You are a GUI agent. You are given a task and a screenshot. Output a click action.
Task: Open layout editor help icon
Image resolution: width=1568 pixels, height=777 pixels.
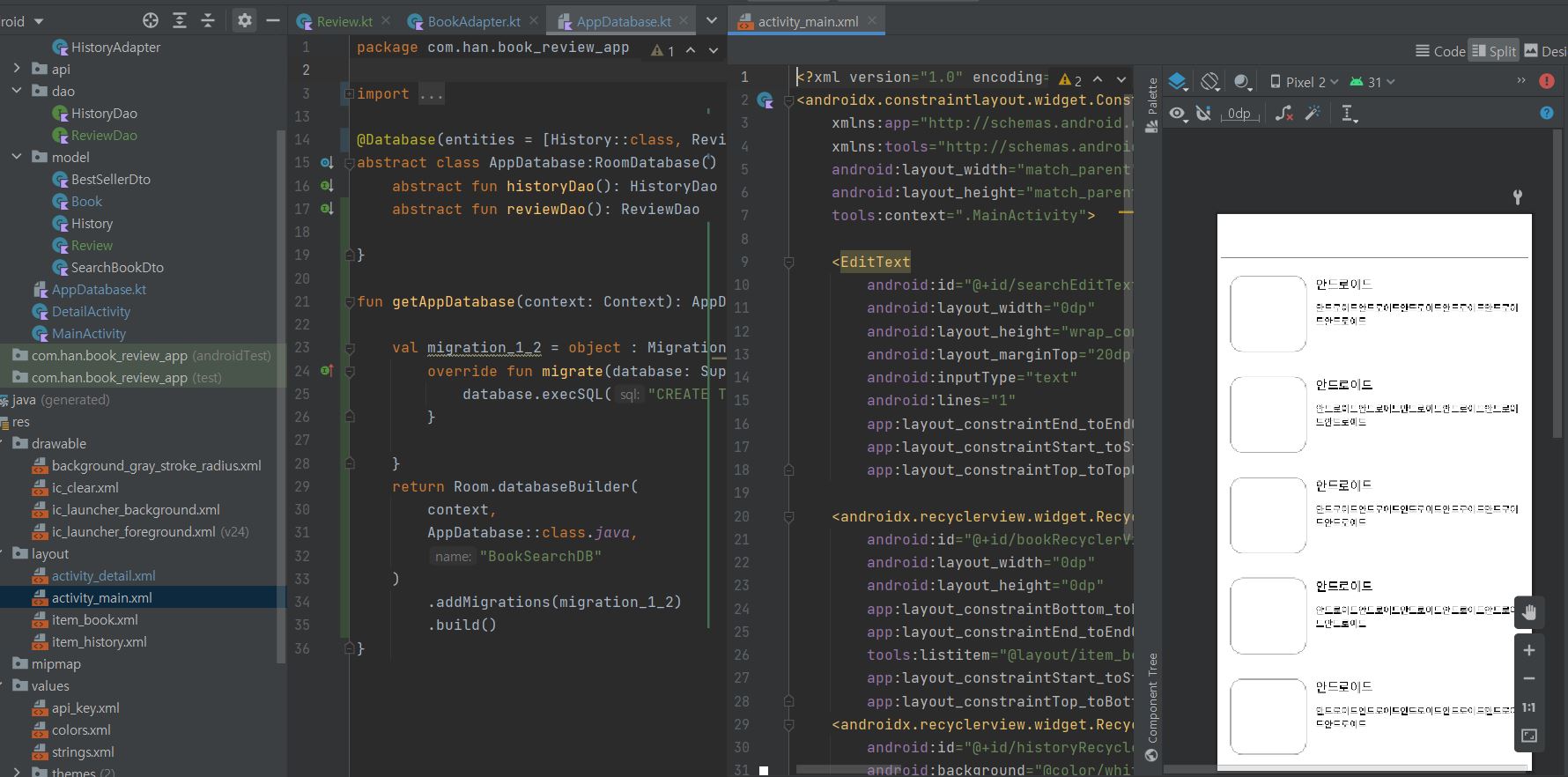click(1547, 113)
